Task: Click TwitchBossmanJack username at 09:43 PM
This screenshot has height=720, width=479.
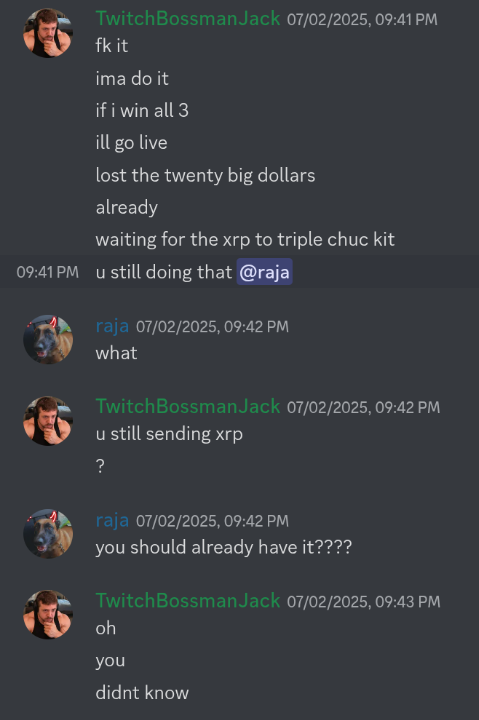Action: [188, 601]
